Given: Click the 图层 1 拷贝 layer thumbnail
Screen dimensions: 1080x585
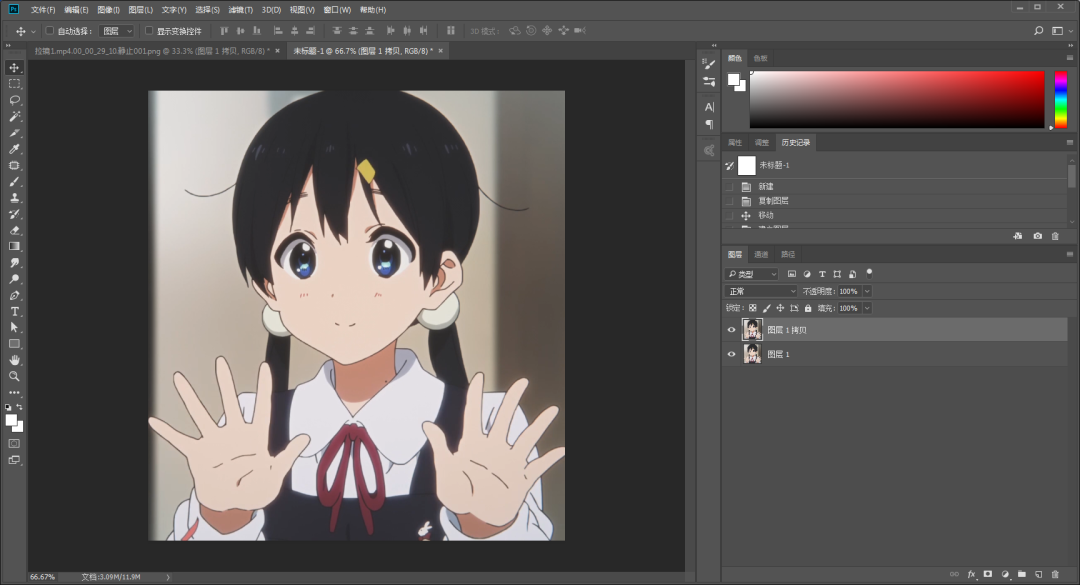Looking at the screenshot, I should click(752, 329).
